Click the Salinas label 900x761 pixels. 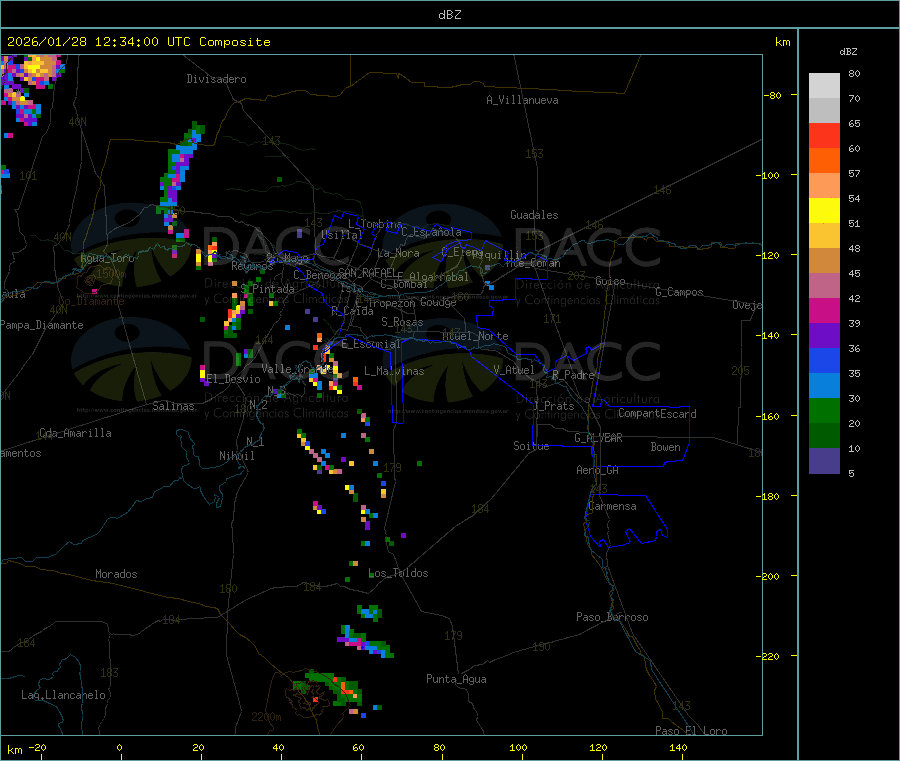point(173,406)
